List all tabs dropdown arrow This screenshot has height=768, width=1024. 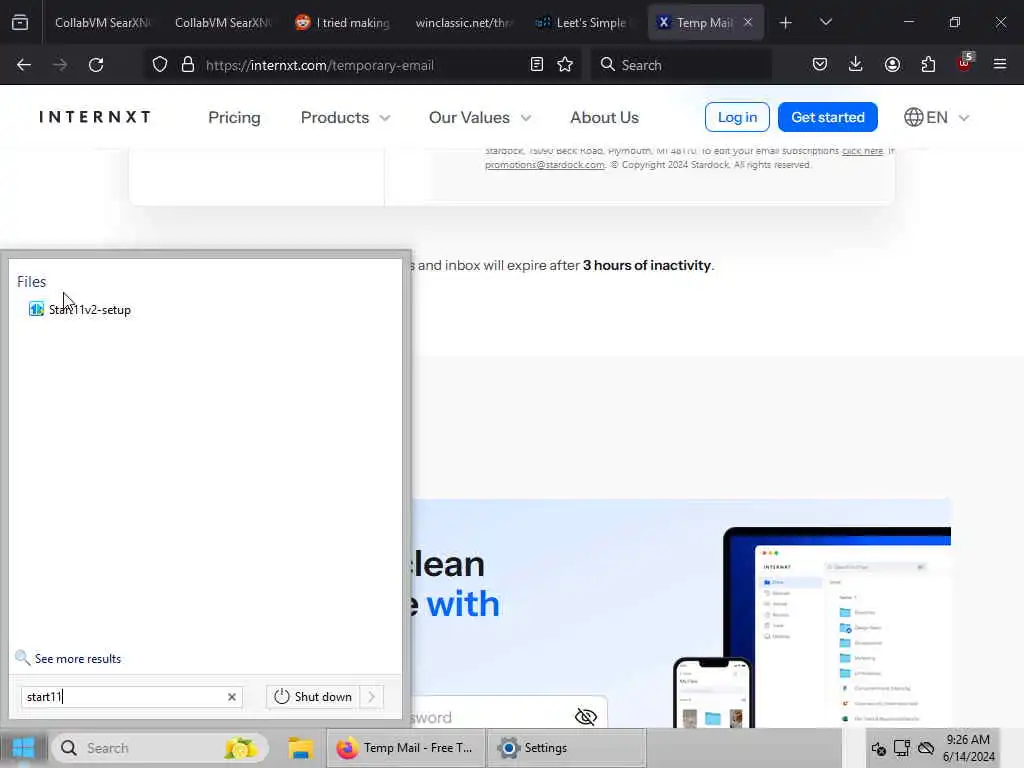tap(825, 22)
